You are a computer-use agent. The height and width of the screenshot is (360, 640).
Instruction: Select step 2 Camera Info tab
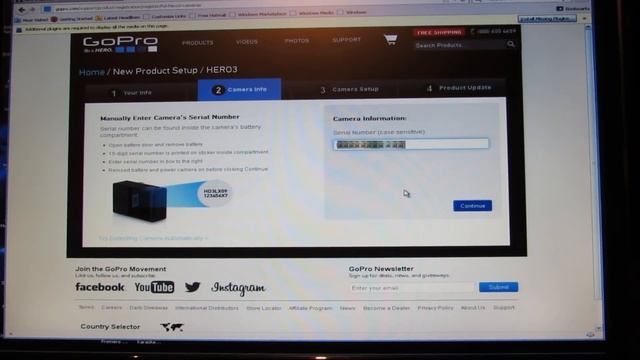[x=240, y=89]
